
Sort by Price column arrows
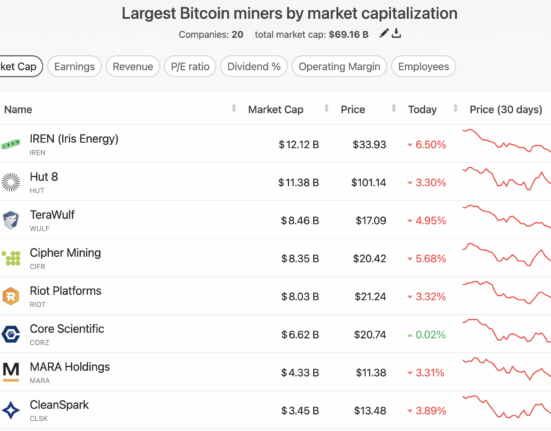tap(394, 109)
